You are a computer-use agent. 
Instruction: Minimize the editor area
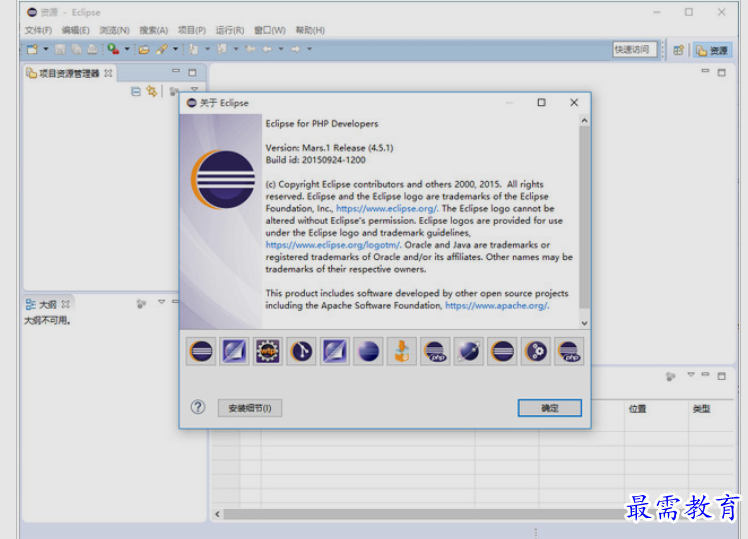705,71
